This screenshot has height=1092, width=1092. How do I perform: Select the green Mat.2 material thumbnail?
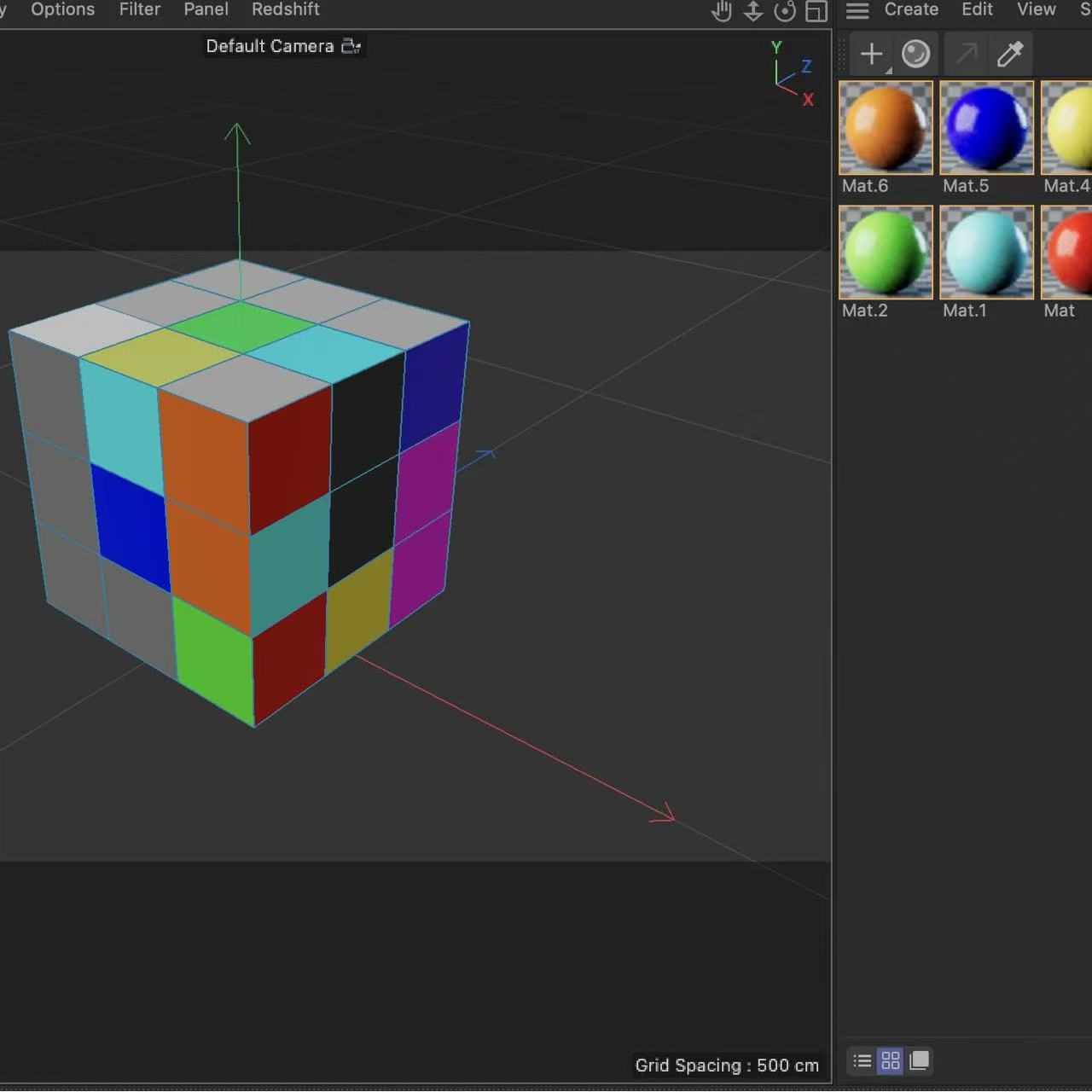point(885,252)
